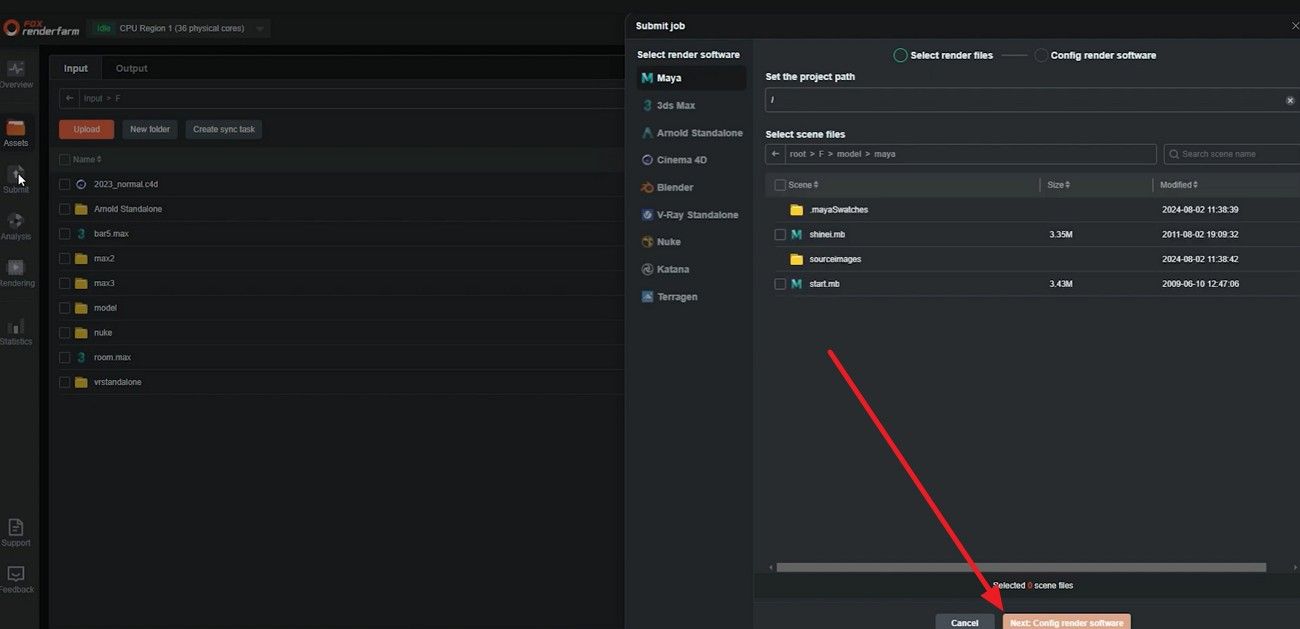This screenshot has width=1300, height=629.
Task: Switch to the Output tab
Action: click(x=130, y=67)
